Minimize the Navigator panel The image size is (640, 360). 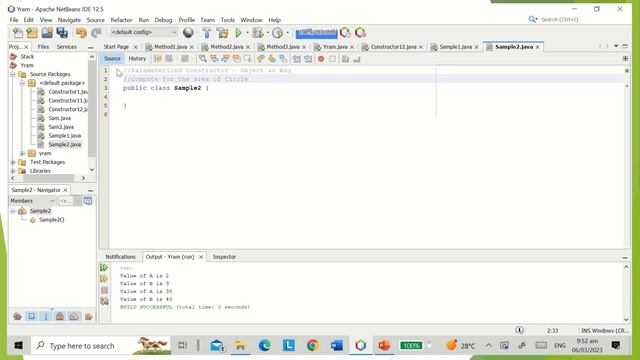pyautogui.click(x=91, y=190)
